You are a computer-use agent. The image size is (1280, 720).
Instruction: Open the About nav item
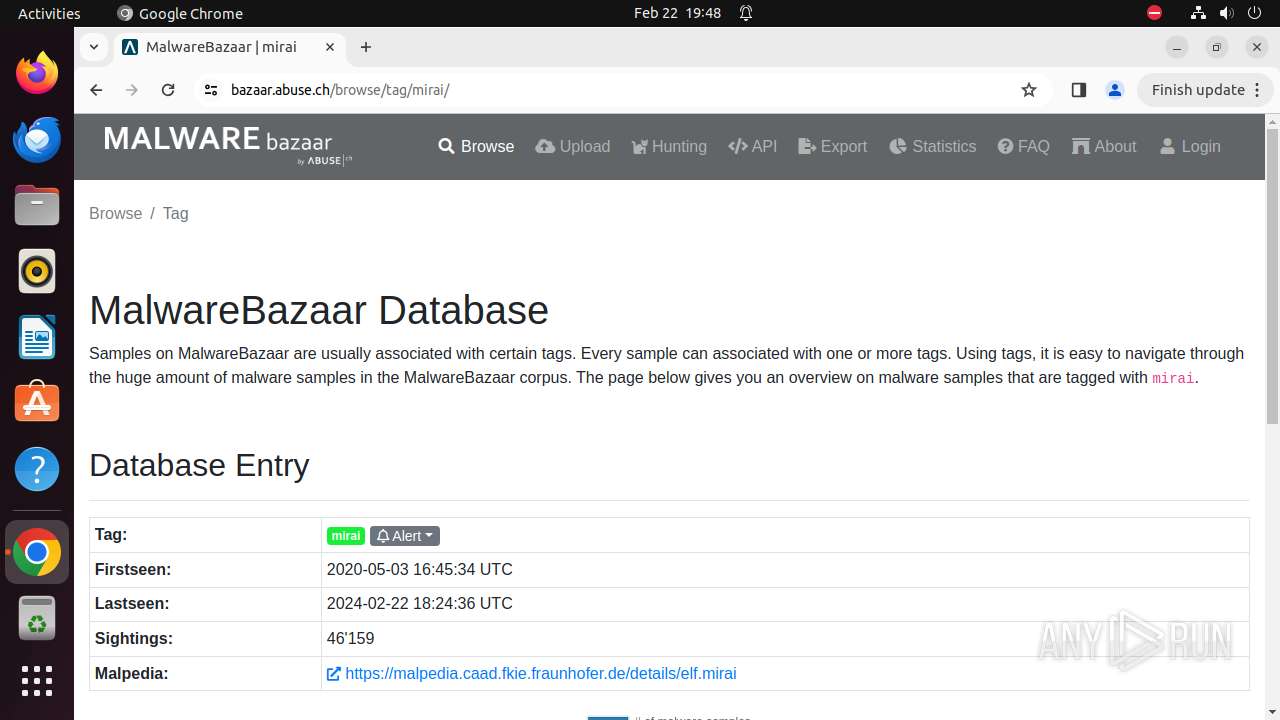[x=1104, y=146]
